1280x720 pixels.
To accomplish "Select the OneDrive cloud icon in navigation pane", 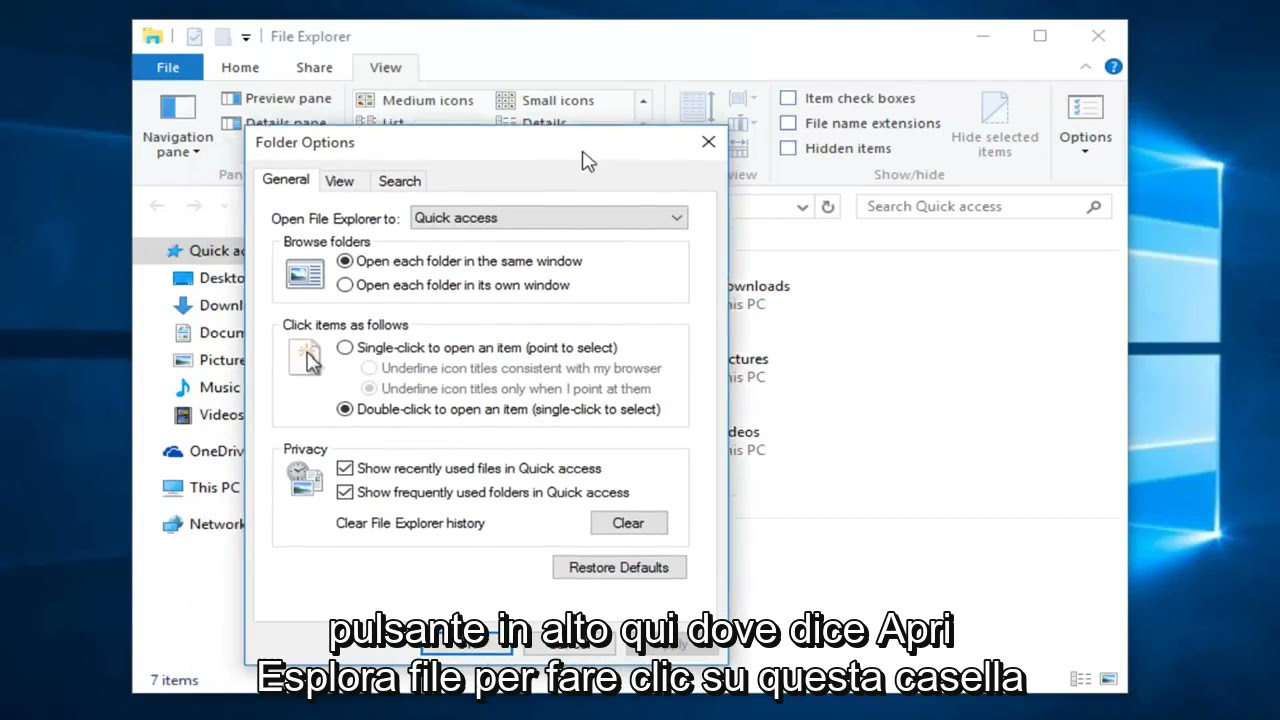I will coord(173,451).
